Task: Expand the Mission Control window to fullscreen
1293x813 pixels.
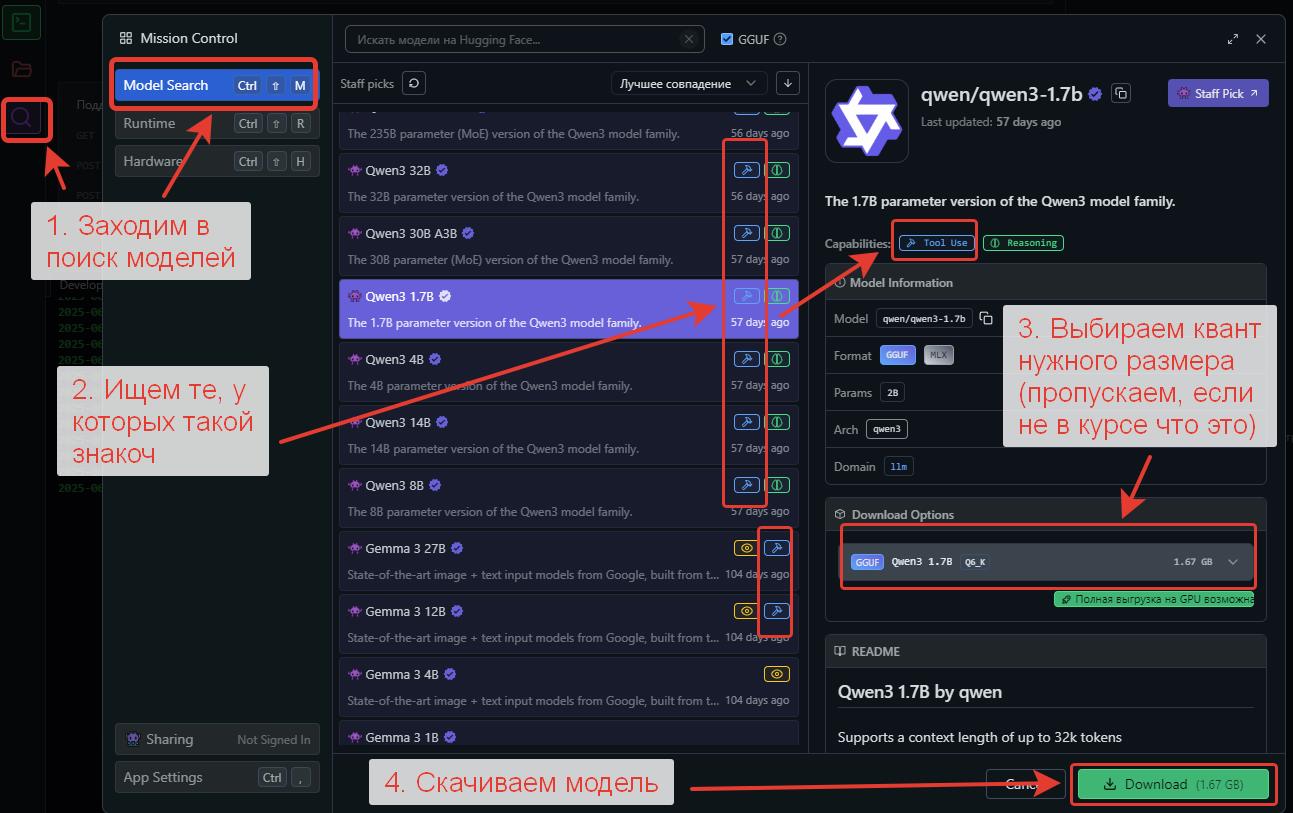Action: [x=1232, y=39]
